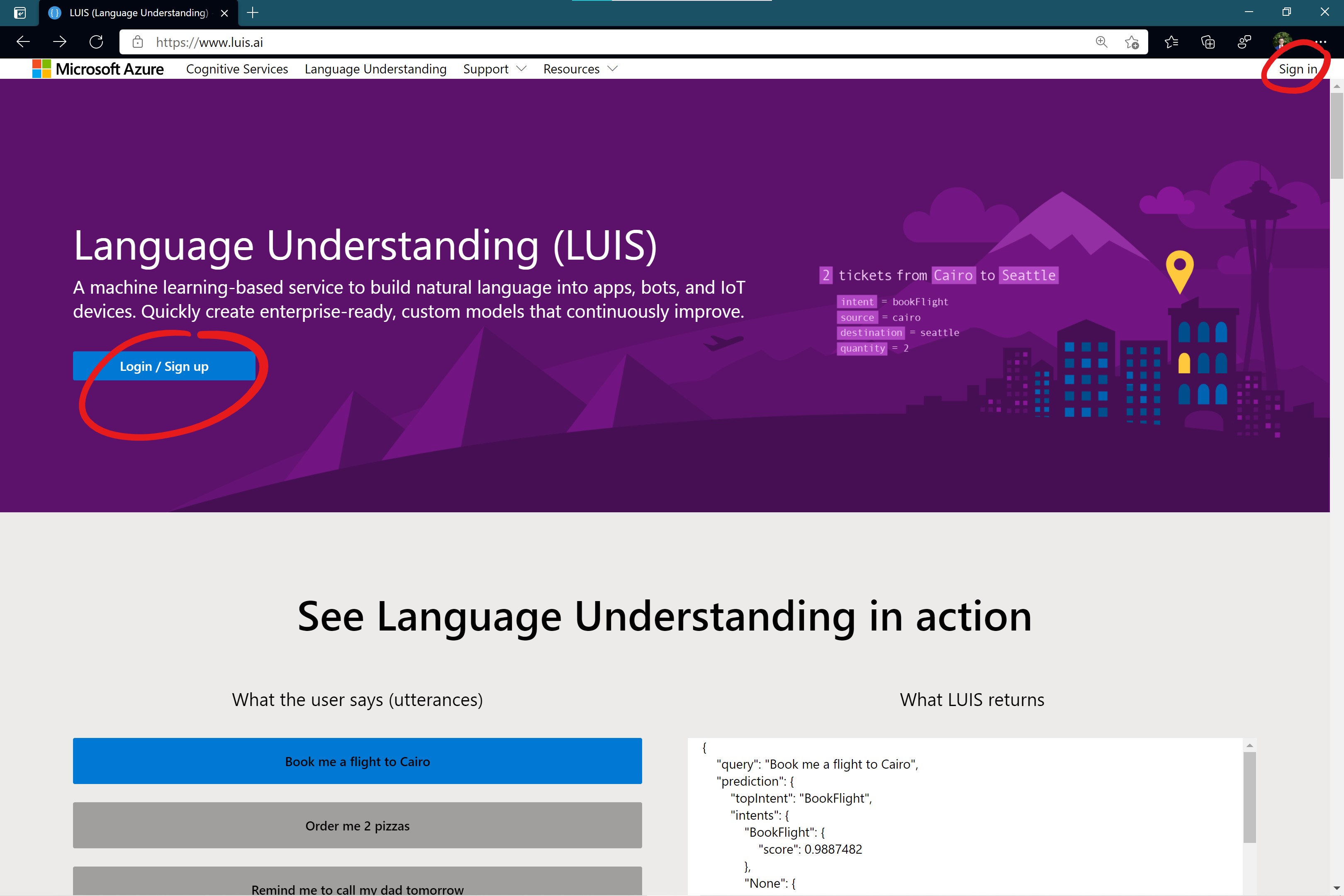
Task: Click the 'Cairo' highlighted entity
Action: 953,275
